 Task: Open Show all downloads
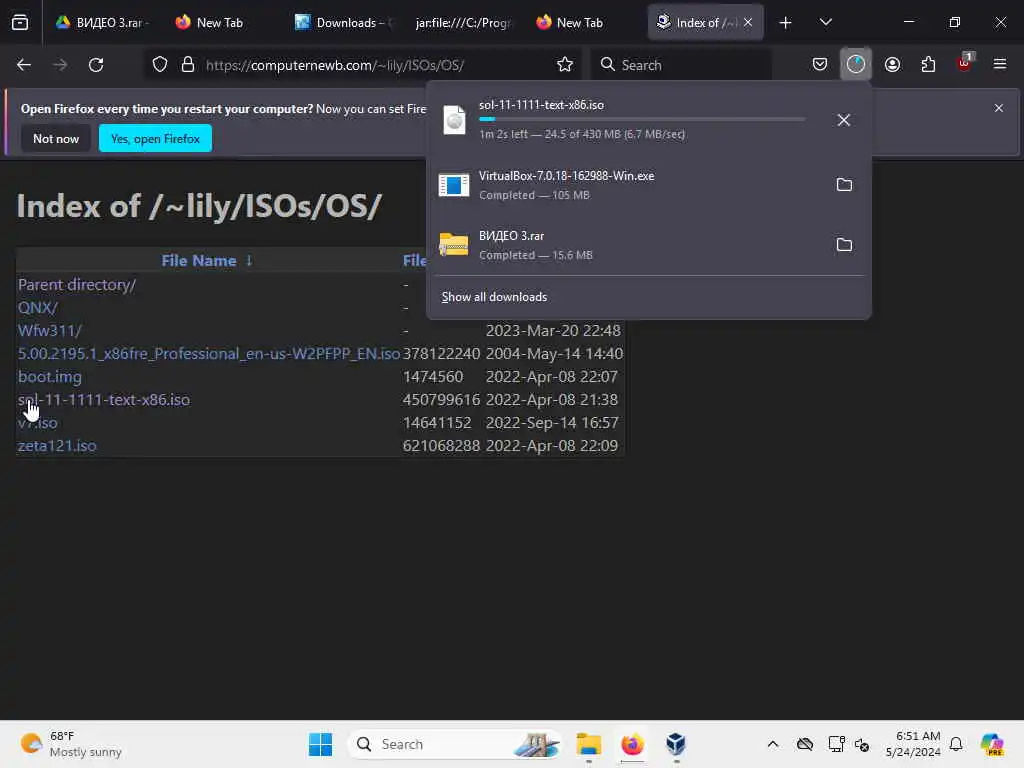[x=494, y=297]
